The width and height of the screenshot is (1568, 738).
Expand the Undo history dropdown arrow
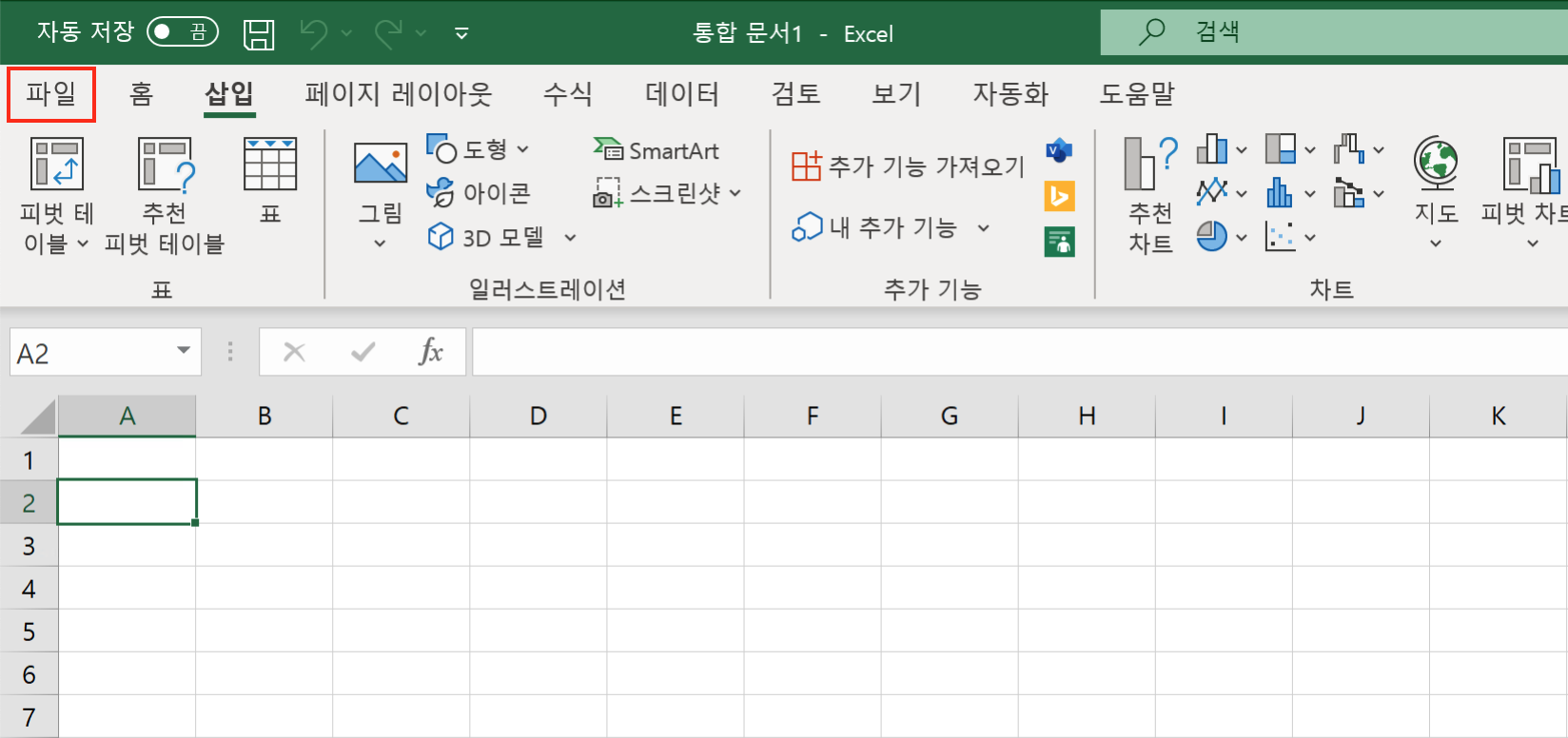(x=346, y=33)
